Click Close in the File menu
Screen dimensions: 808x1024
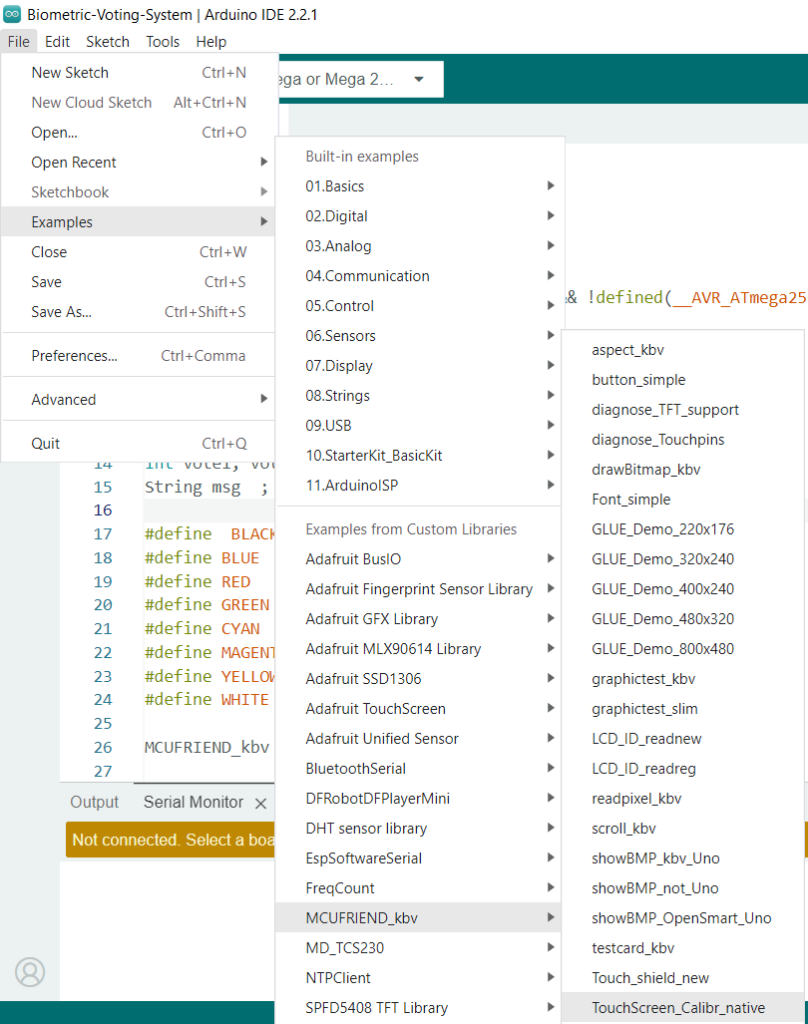[138, 252]
